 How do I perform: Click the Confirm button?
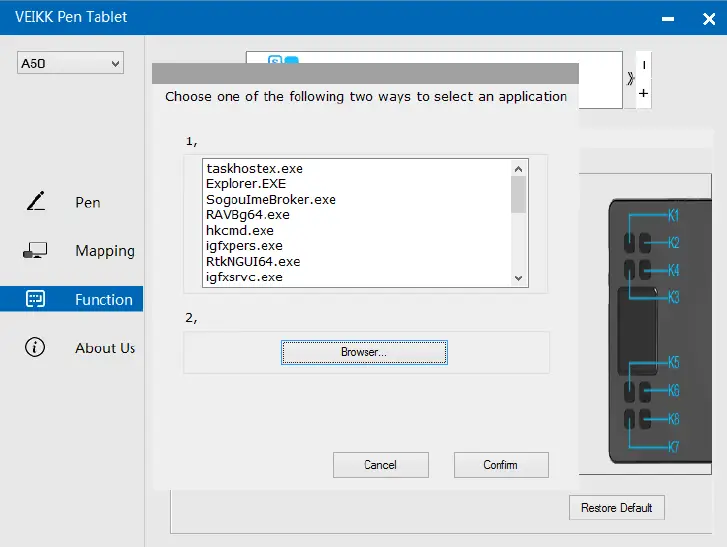[501, 465]
